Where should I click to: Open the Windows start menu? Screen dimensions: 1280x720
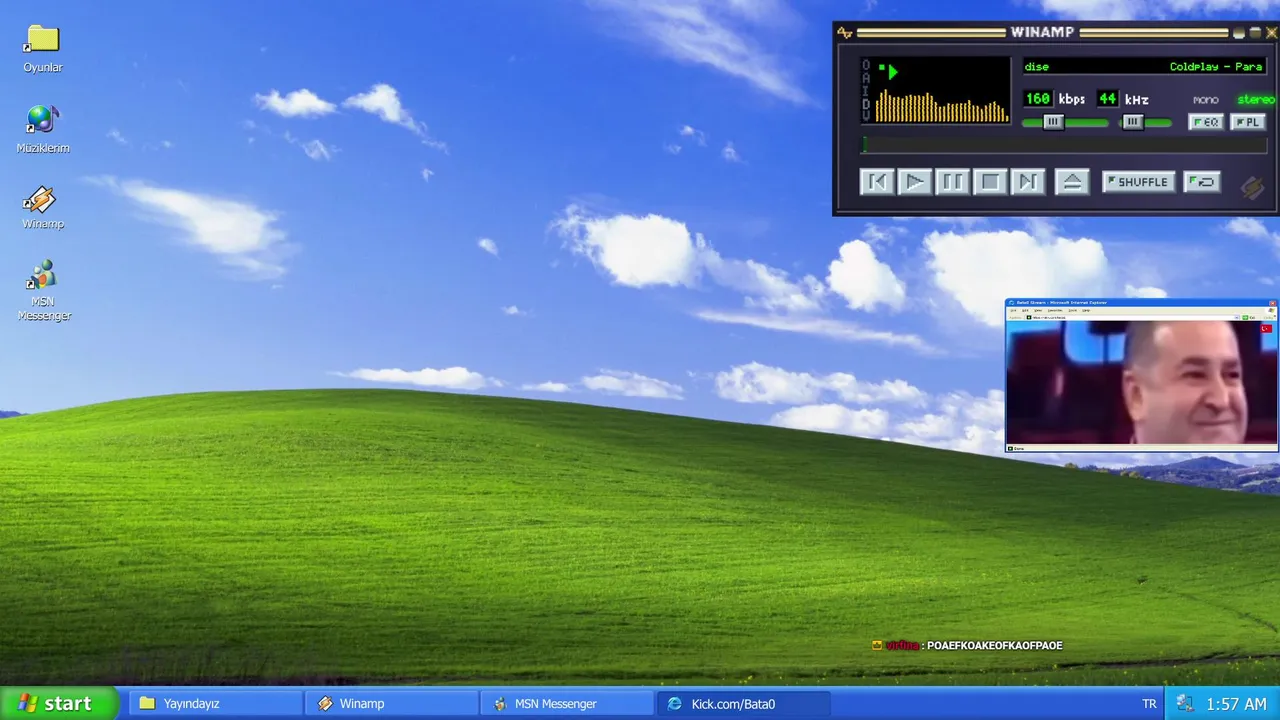[58, 703]
